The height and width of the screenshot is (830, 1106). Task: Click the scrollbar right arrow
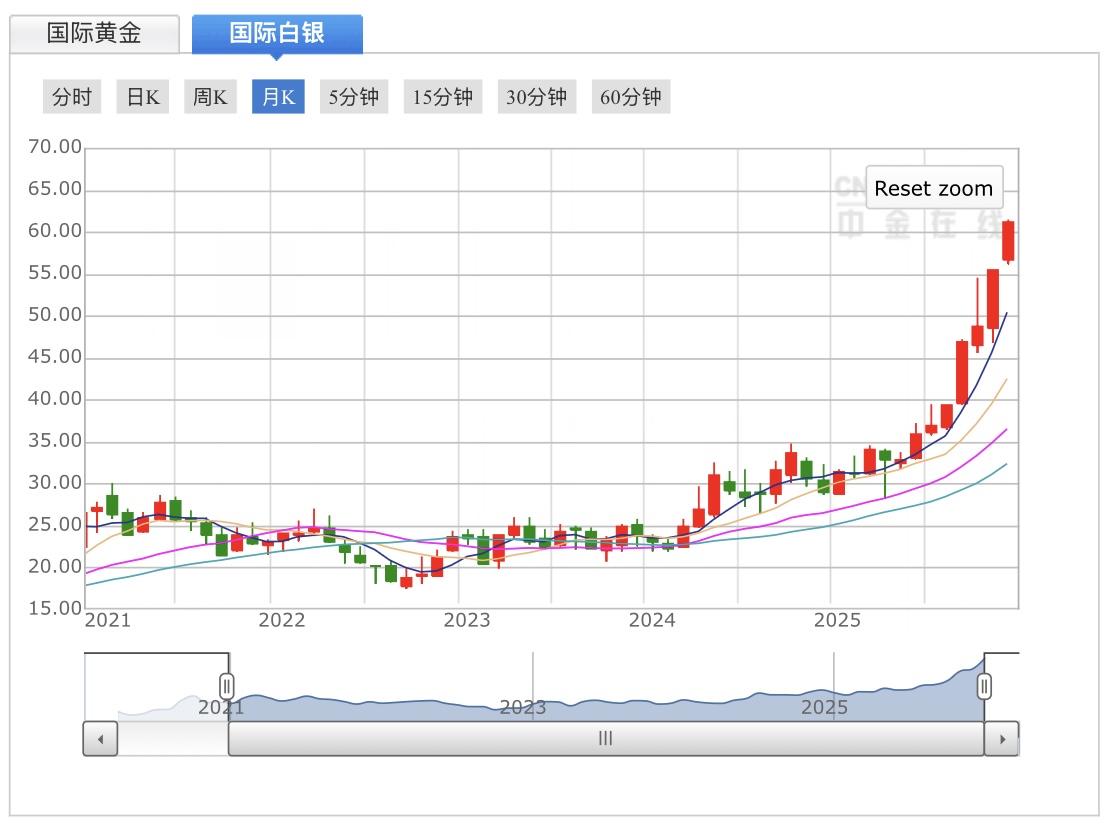(1002, 739)
